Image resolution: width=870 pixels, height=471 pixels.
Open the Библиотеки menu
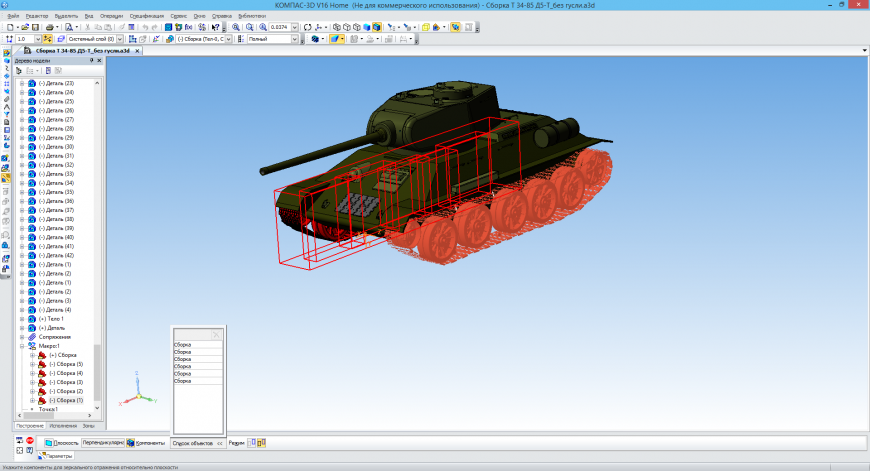252,16
